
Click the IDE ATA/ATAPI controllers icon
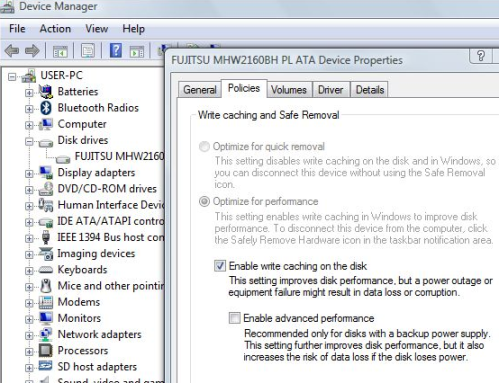pos(46,222)
